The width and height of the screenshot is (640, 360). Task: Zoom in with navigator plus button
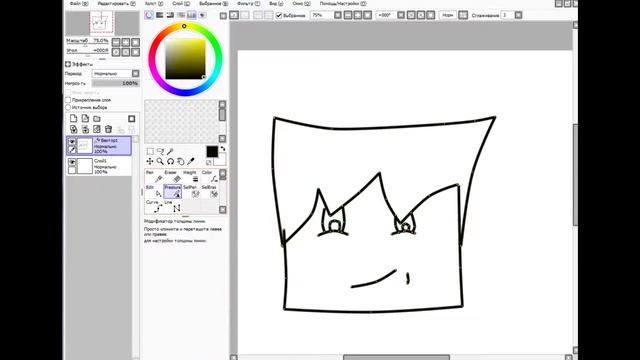point(126,42)
